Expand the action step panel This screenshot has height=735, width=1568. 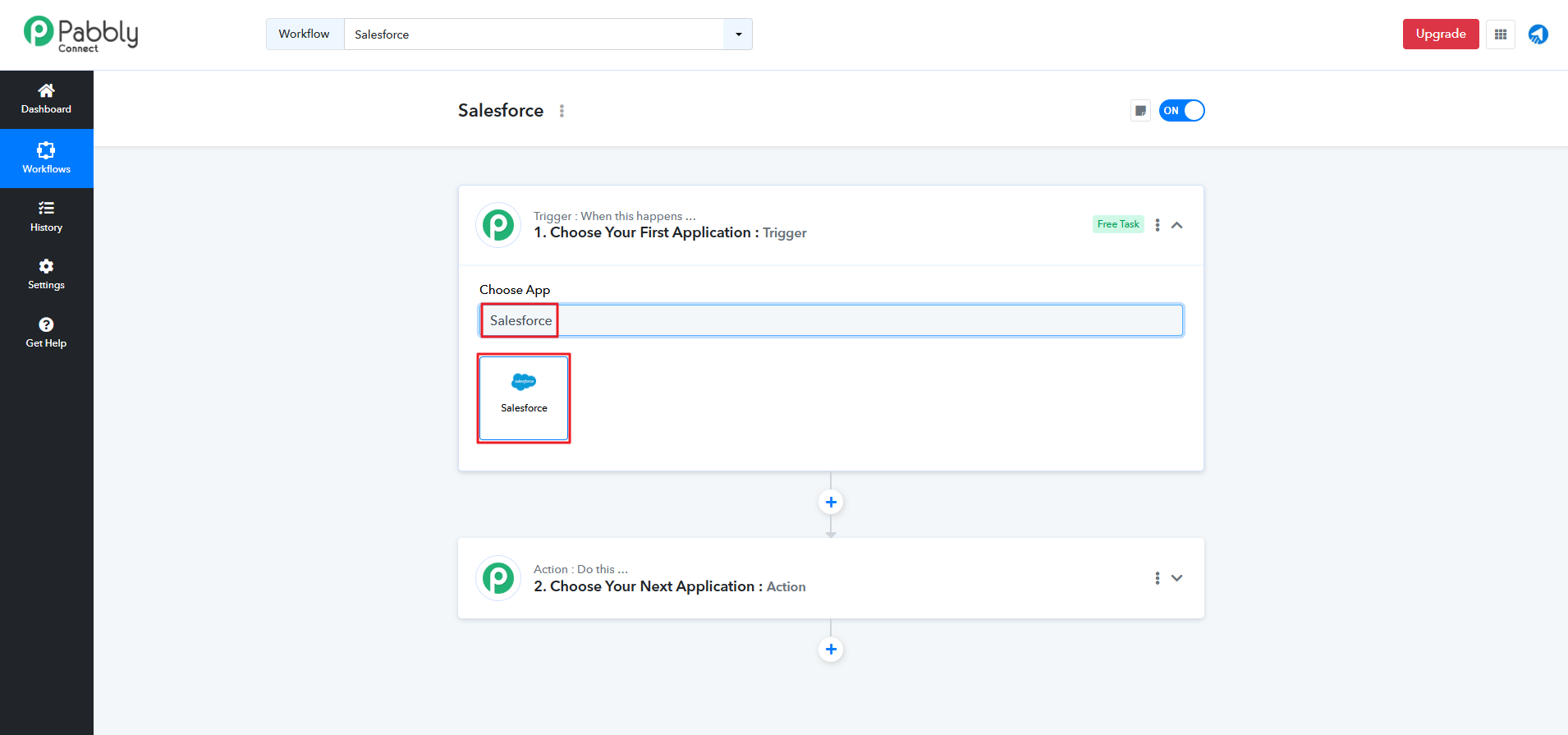click(1176, 578)
